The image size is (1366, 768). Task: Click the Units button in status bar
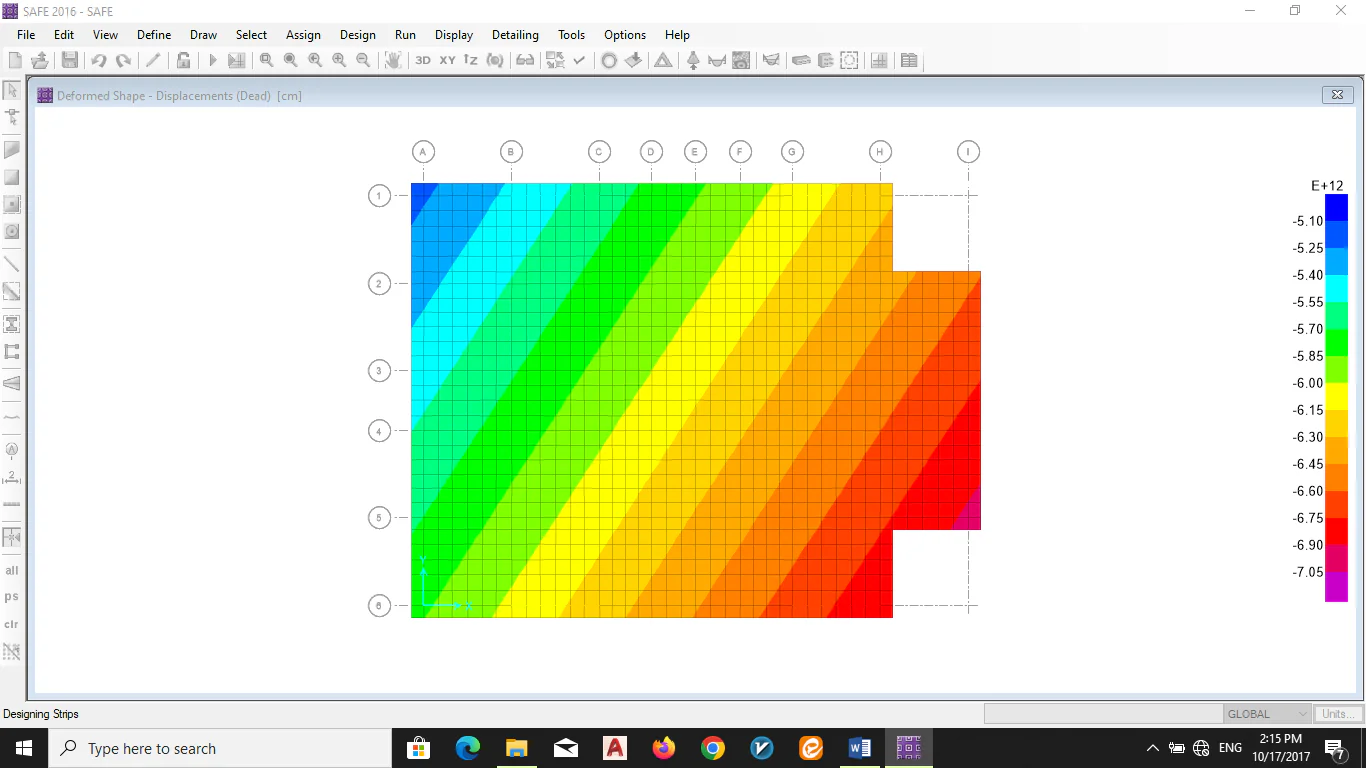click(x=1336, y=714)
